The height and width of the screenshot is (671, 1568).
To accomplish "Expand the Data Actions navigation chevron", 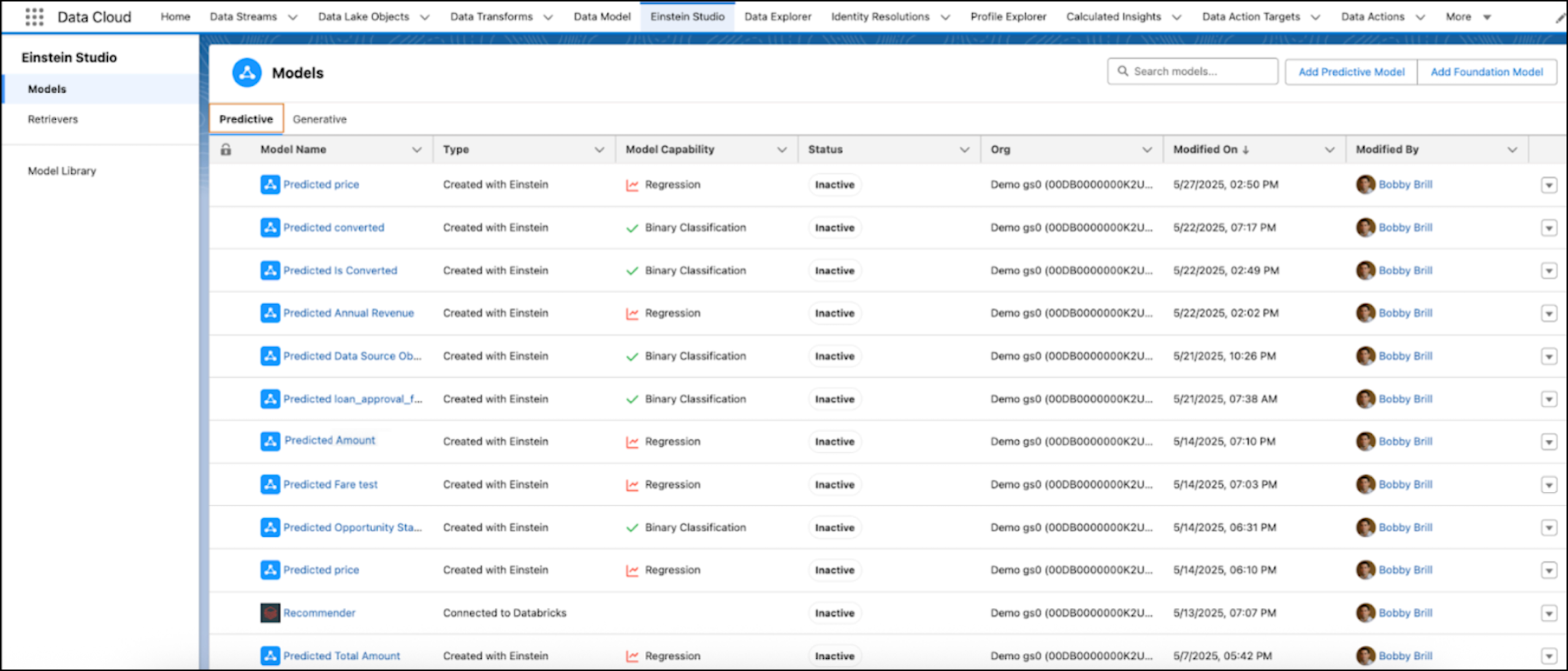I will pos(1420,17).
